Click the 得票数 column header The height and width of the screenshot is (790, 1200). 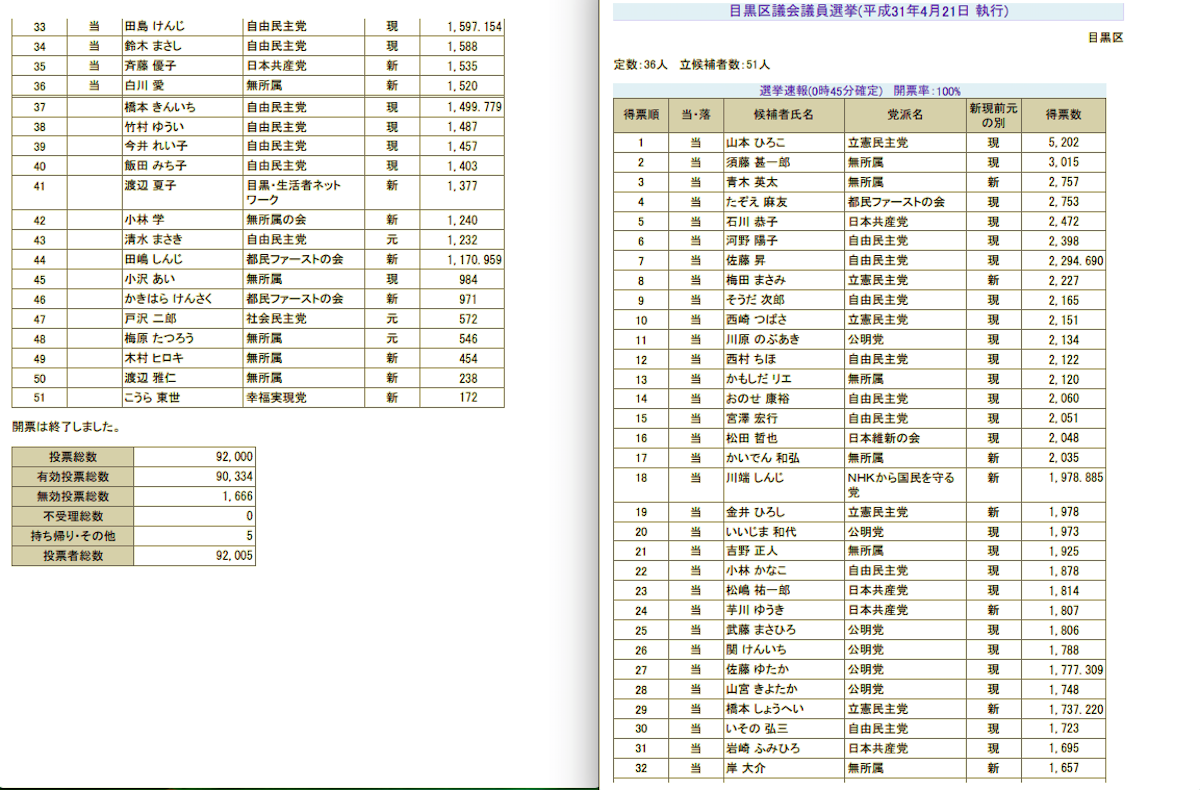(x=1064, y=115)
